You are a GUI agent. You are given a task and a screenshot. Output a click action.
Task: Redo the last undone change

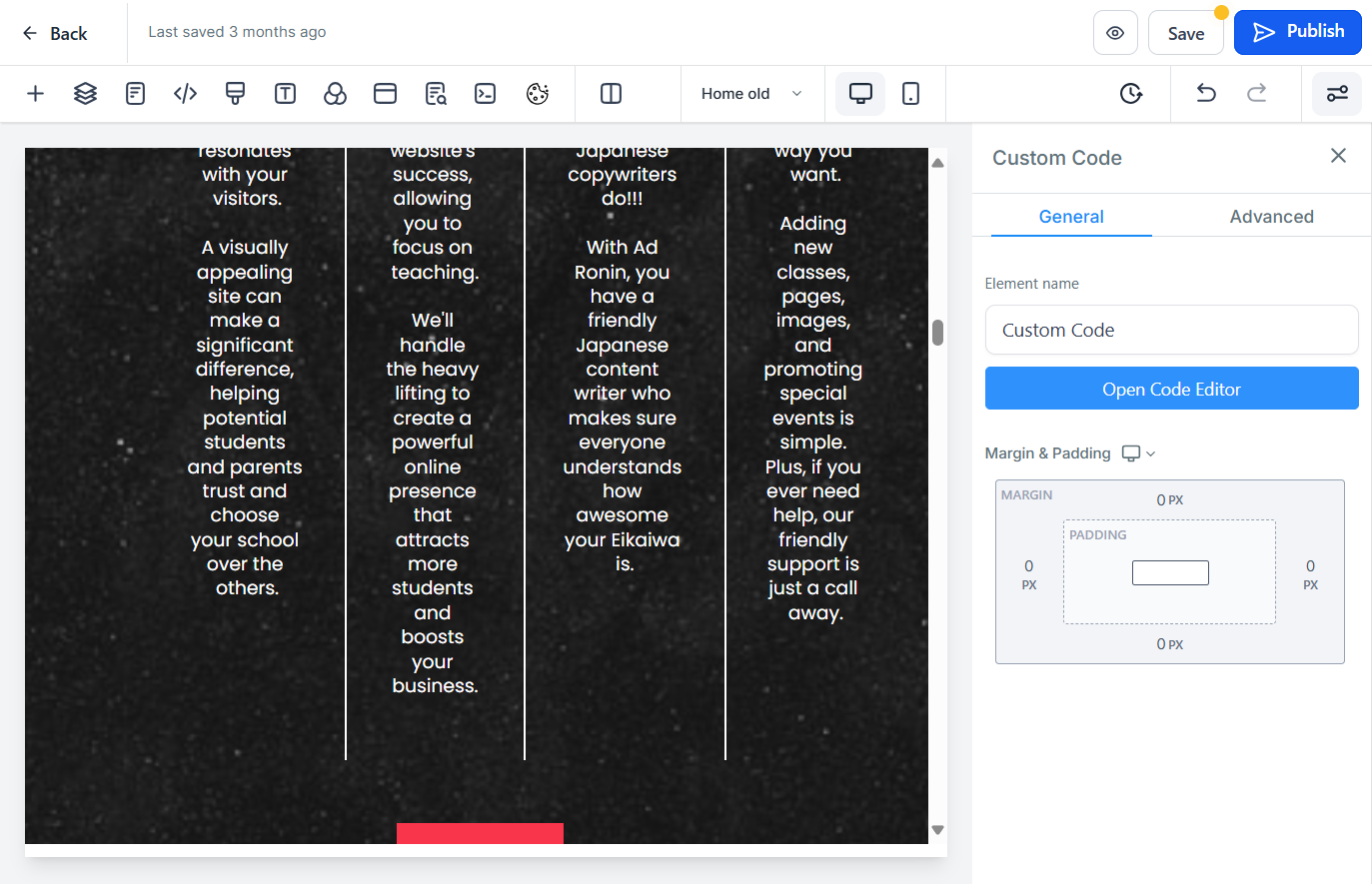tap(1257, 93)
